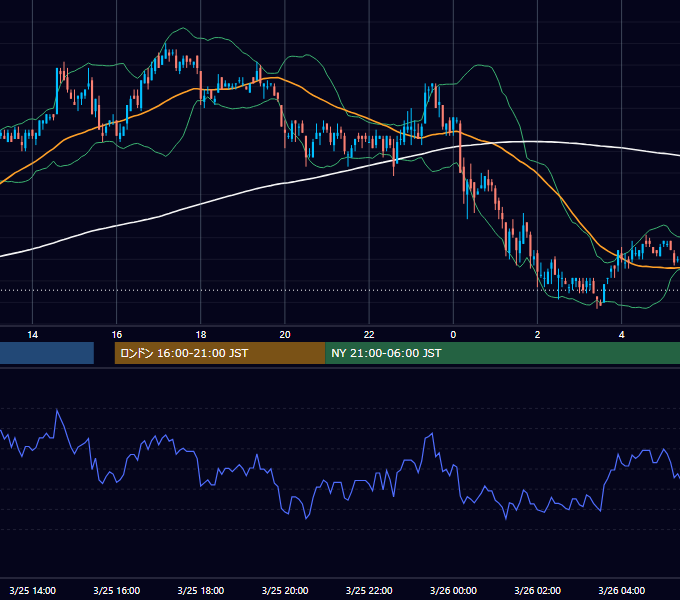
Task: Click the blue session bar before London
Action: pos(47,353)
